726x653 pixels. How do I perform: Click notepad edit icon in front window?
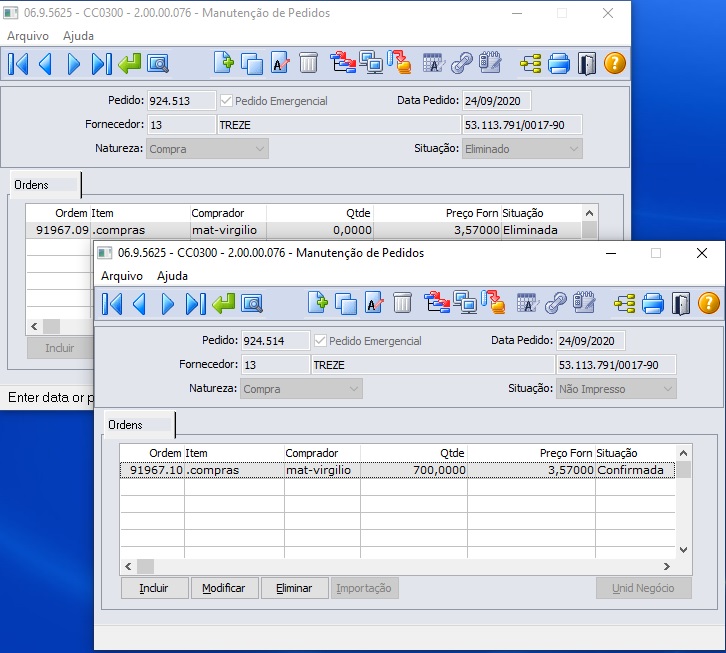click(x=583, y=302)
